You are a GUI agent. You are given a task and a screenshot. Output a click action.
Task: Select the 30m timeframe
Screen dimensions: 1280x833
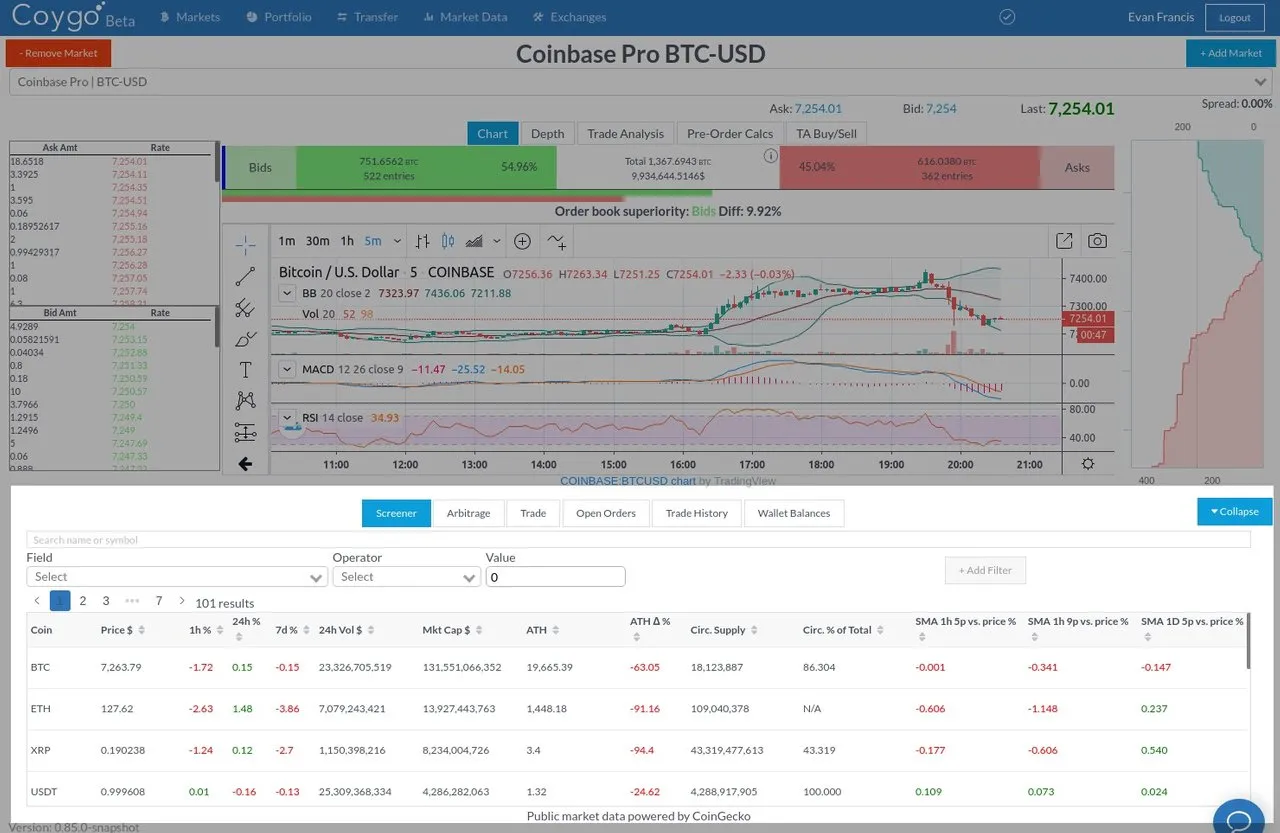tap(318, 241)
